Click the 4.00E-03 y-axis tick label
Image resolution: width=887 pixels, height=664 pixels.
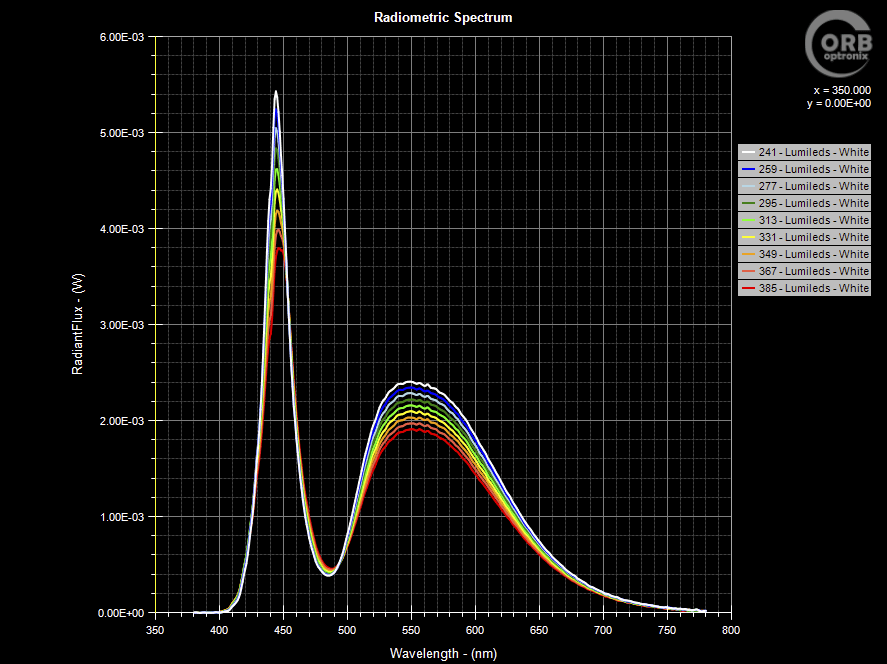point(122,229)
